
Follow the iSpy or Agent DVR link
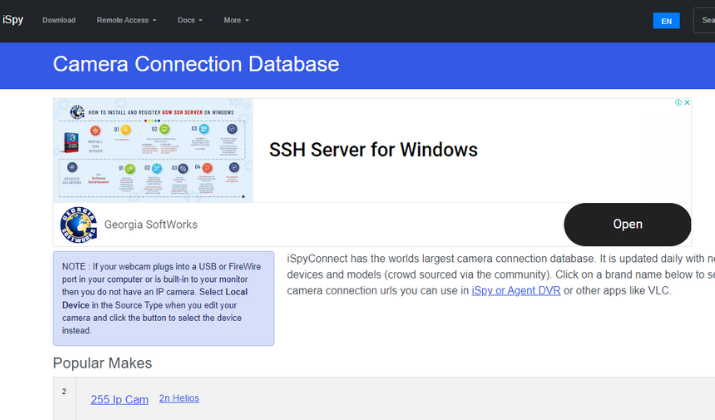coord(516,290)
